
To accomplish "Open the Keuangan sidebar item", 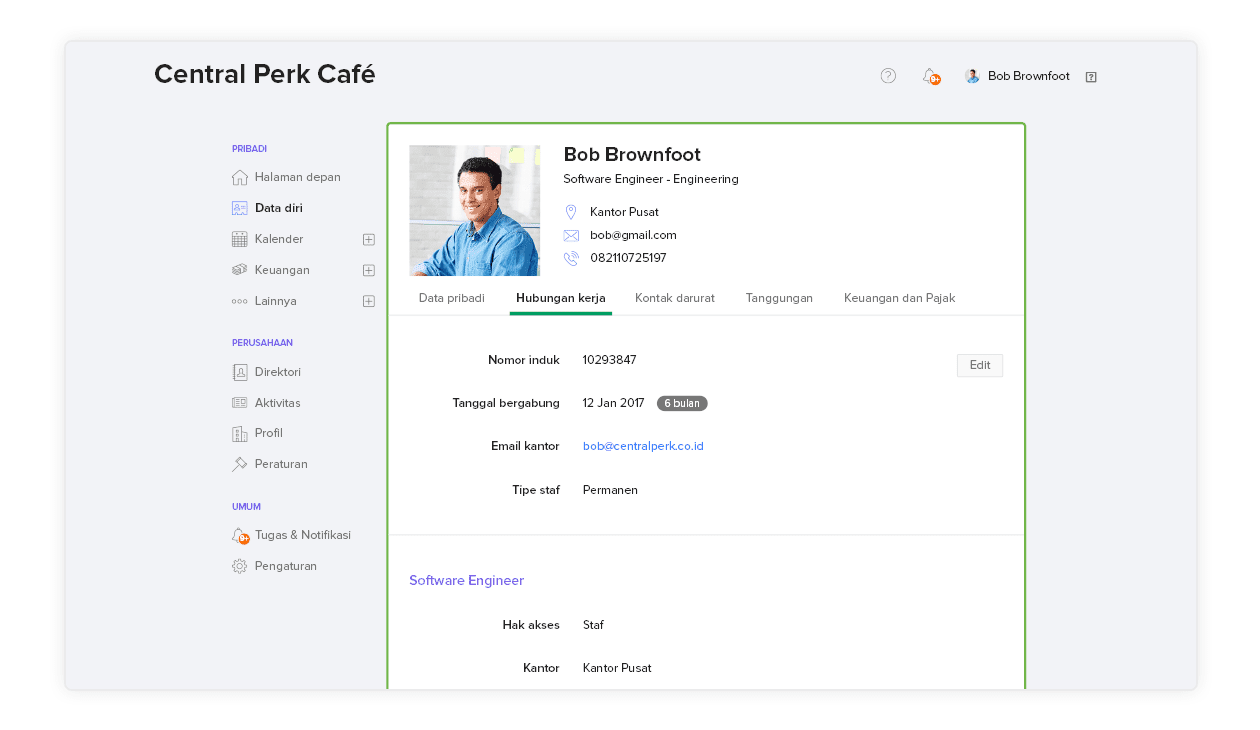I will tap(282, 270).
